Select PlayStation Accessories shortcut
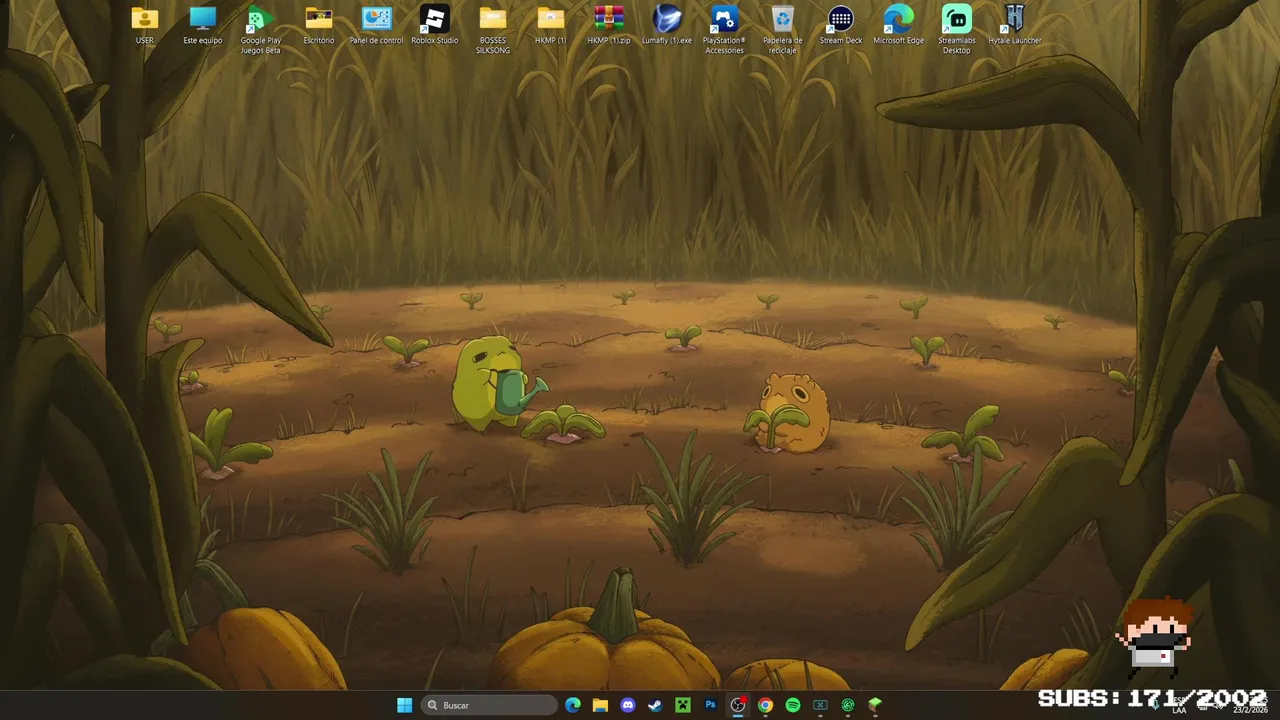 [725, 30]
